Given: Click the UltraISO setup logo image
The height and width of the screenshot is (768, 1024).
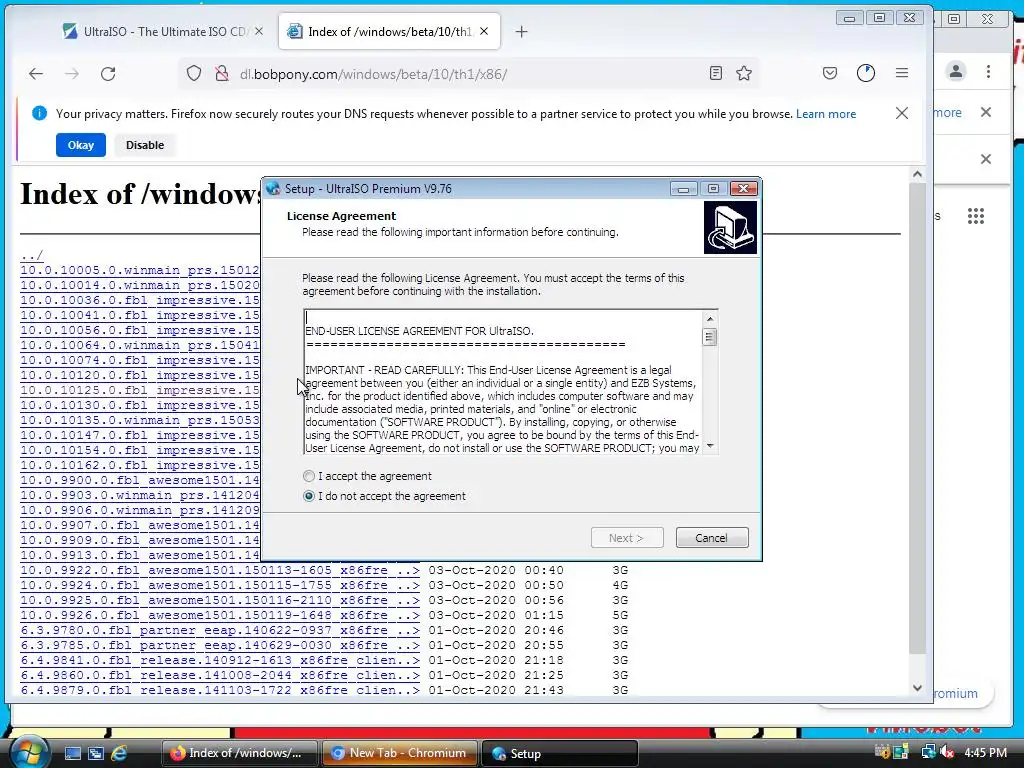Looking at the screenshot, I should click(730, 227).
